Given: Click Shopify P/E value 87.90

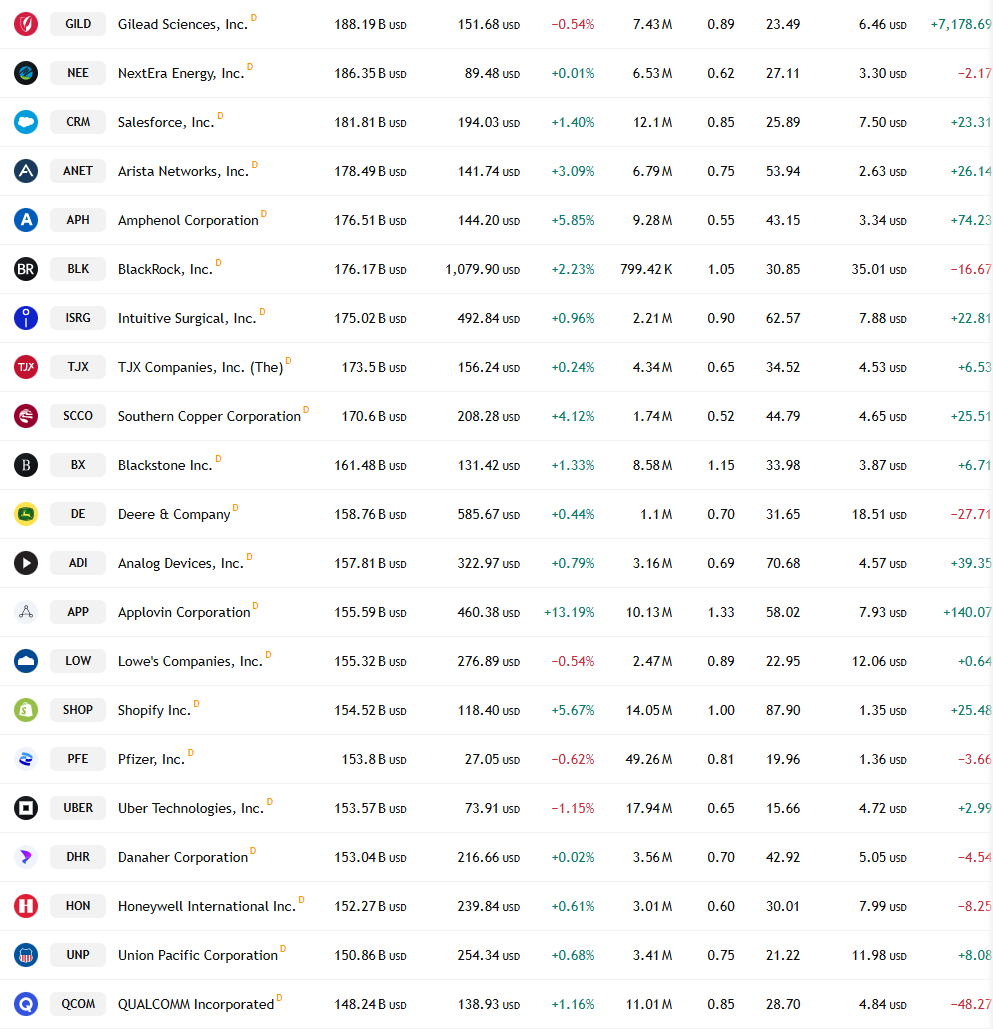Looking at the screenshot, I should tap(783, 710).
